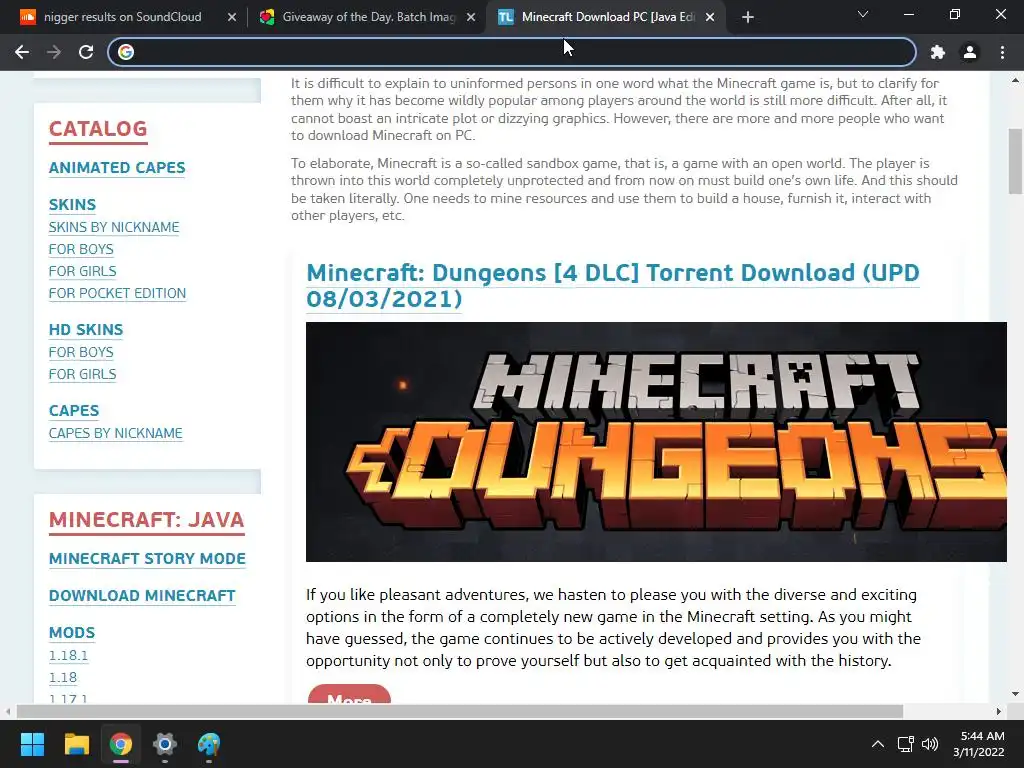Open File Explorer from the taskbar
Image resolution: width=1024 pixels, height=768 pixels.
click(76, 744)
